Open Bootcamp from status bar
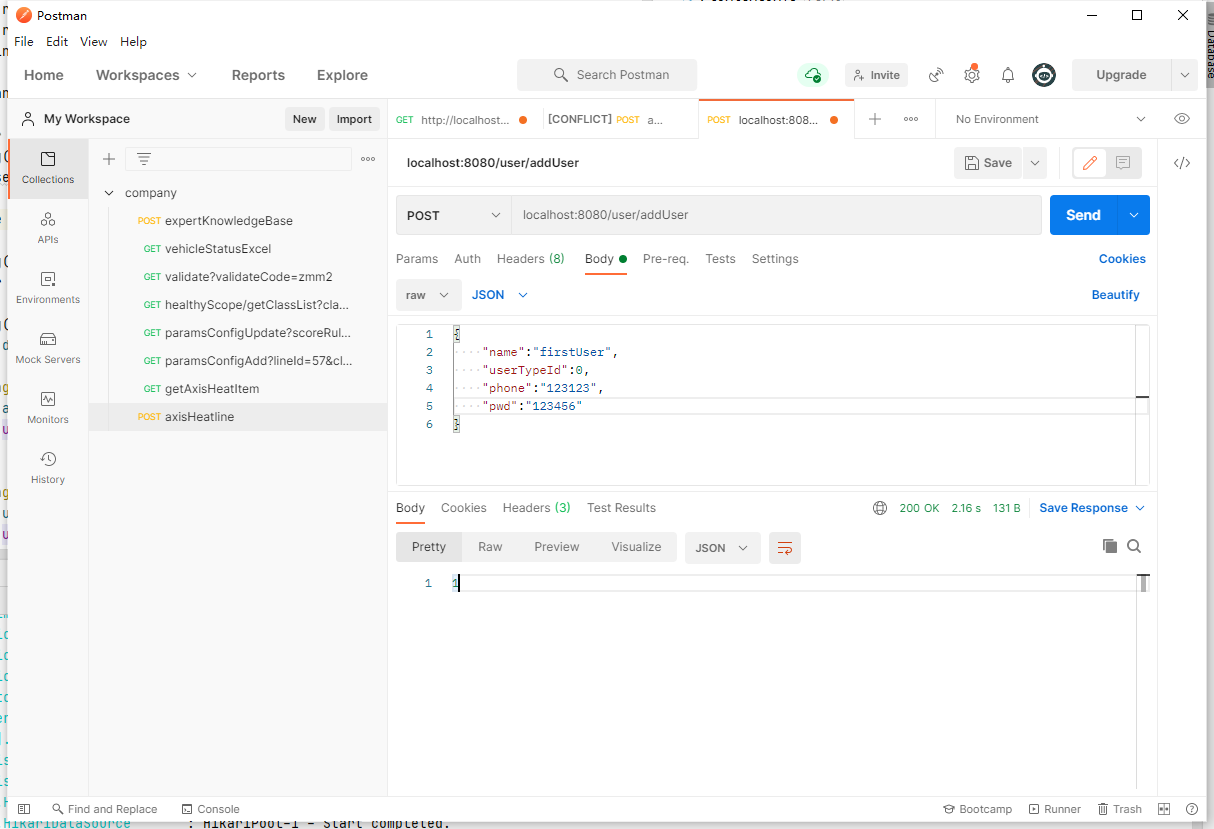Image resolution: width=1214 pixels, height=829 pixels. [x=977, y=809]
